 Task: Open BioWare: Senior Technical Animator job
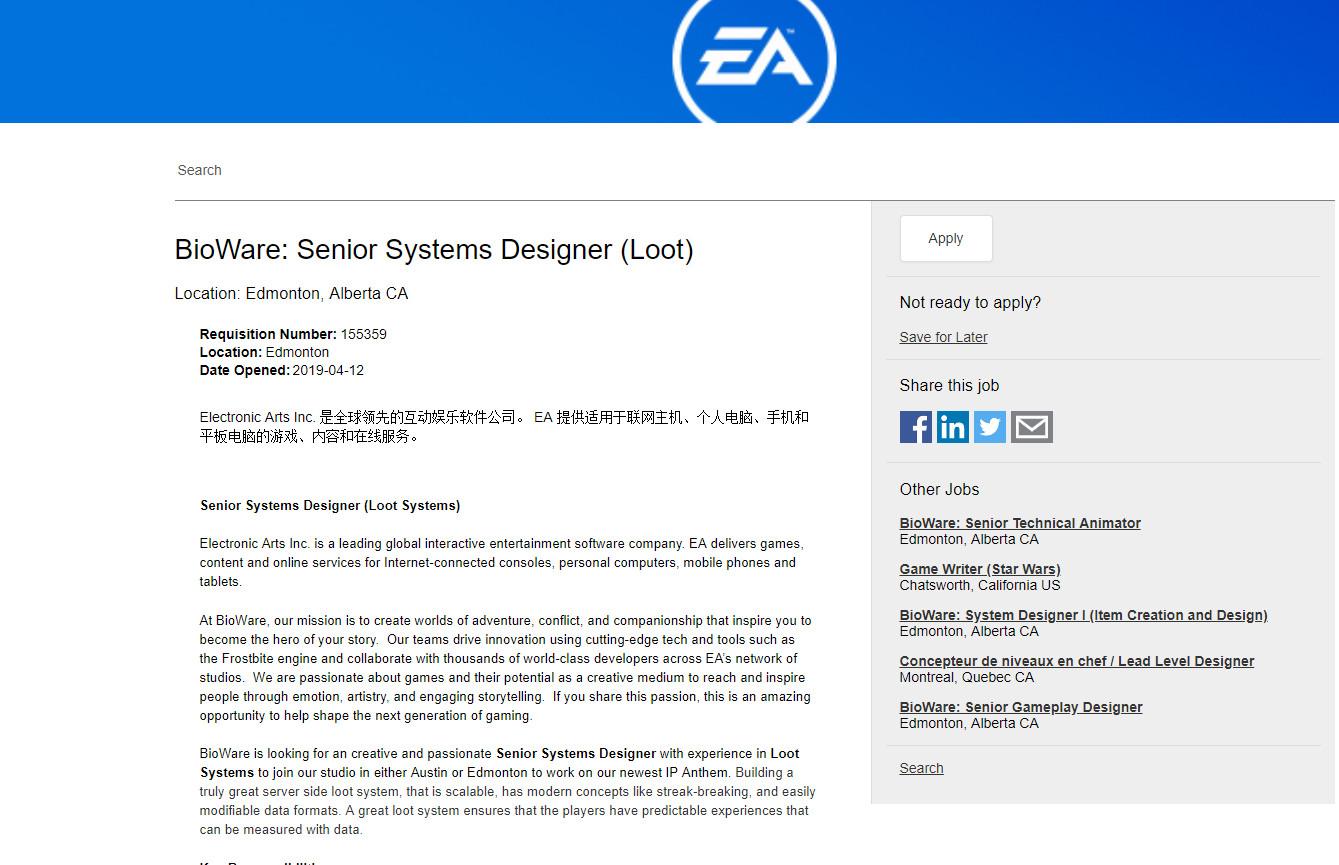(1019, 523)
